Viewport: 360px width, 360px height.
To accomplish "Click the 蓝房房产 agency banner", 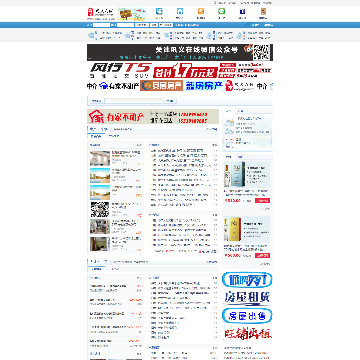I will tap(204, 86).
